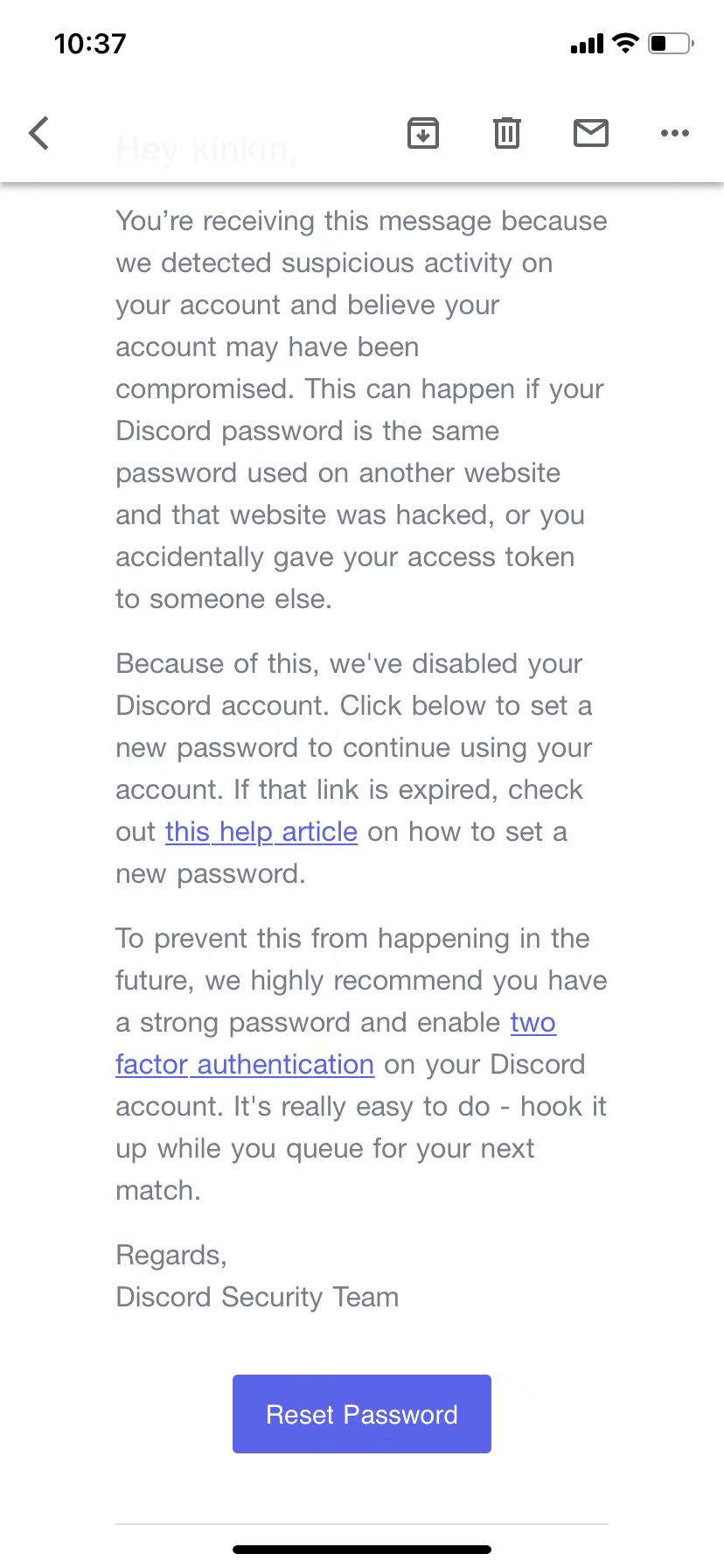
Task: Tap the 10:37 clock in status bar
Action: point(90,44)
